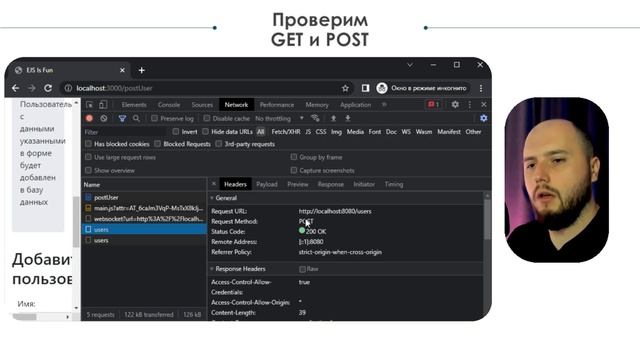Open the Memory tab

click(x=317, y=105)
